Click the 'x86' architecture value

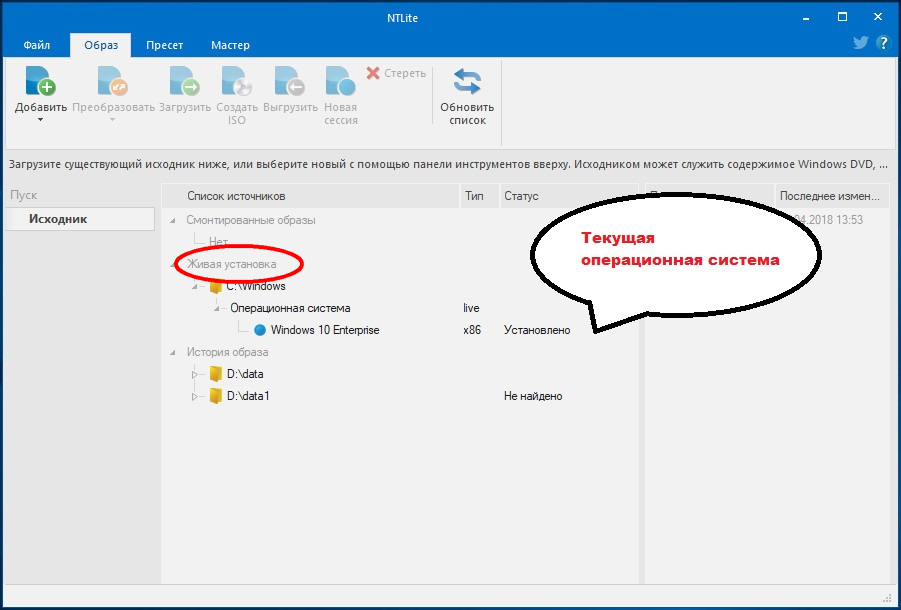472,330
